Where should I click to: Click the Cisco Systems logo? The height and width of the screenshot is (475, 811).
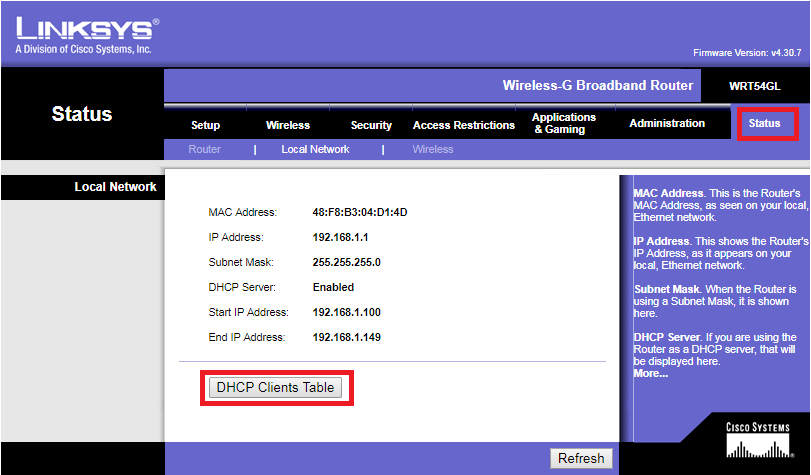758,440
